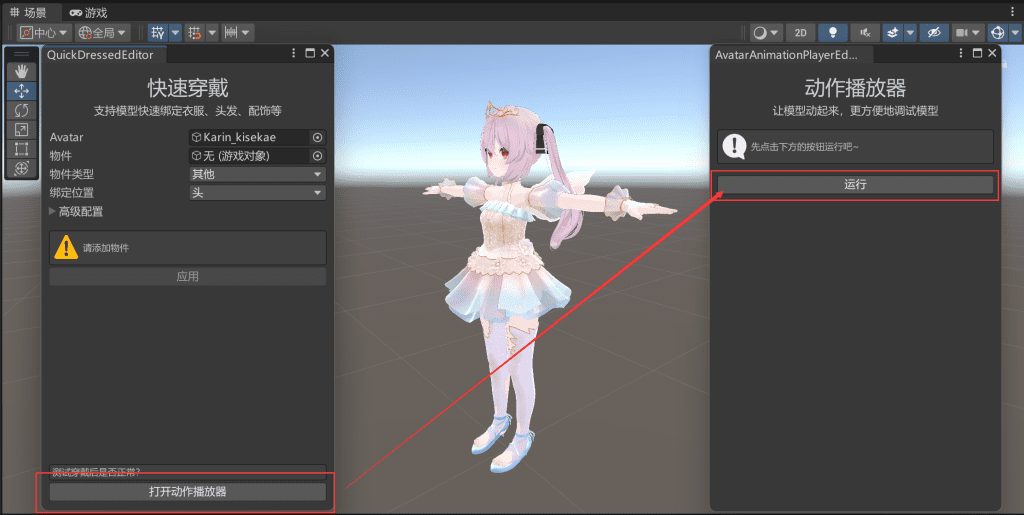Toggle scene lighting with the lightbulb
1024x515 pixels.
(833, 33)
